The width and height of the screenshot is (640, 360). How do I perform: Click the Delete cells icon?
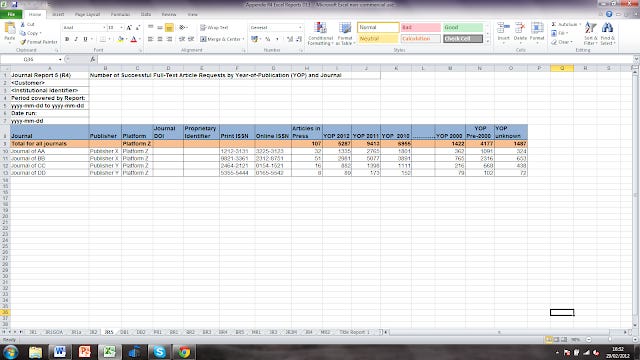pyautogui.click(x=520, y=28)
